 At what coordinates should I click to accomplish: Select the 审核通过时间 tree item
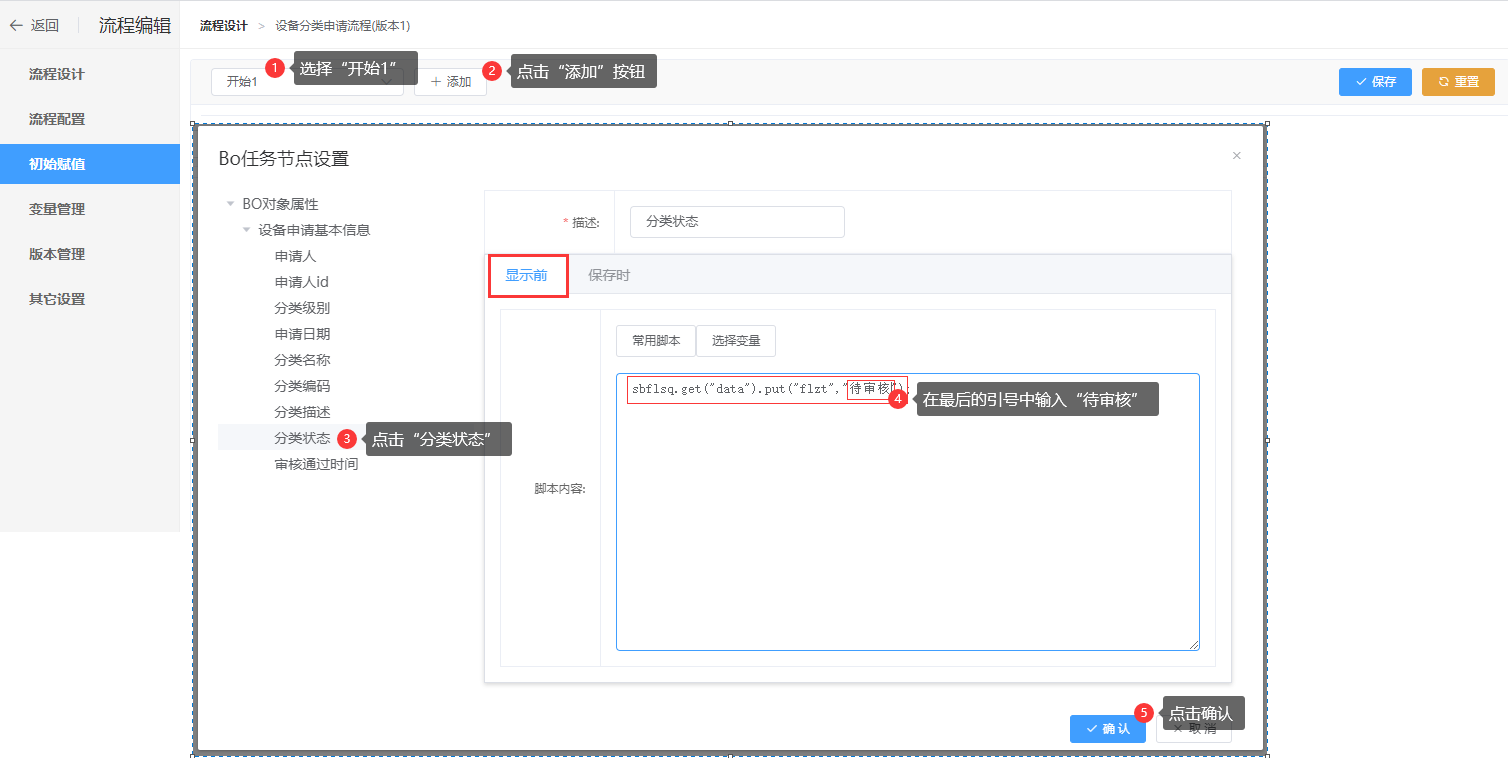[x=316, y=464]
